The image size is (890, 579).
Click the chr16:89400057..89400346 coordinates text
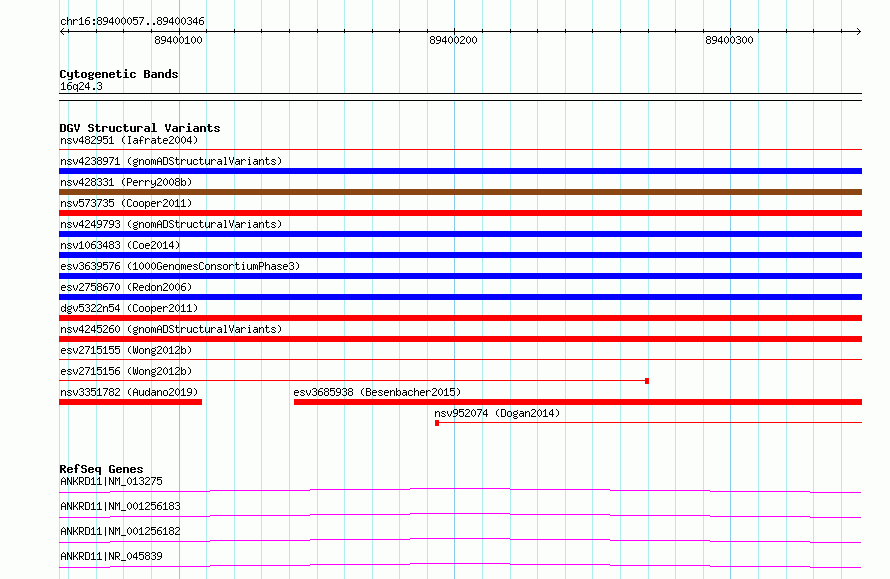click(132, 21)
